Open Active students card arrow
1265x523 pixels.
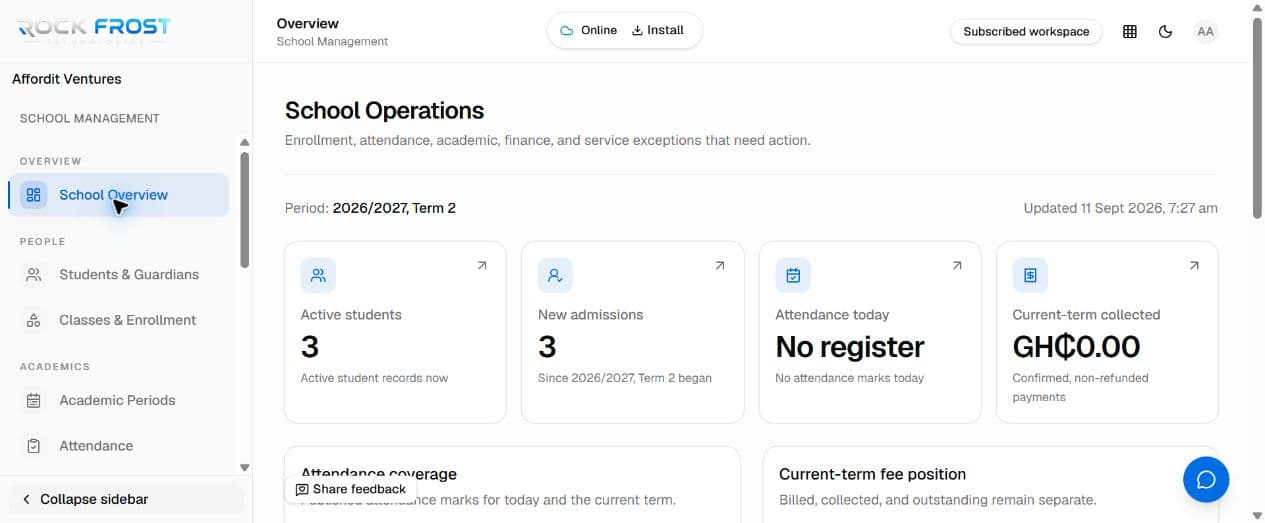pos(482,266)
